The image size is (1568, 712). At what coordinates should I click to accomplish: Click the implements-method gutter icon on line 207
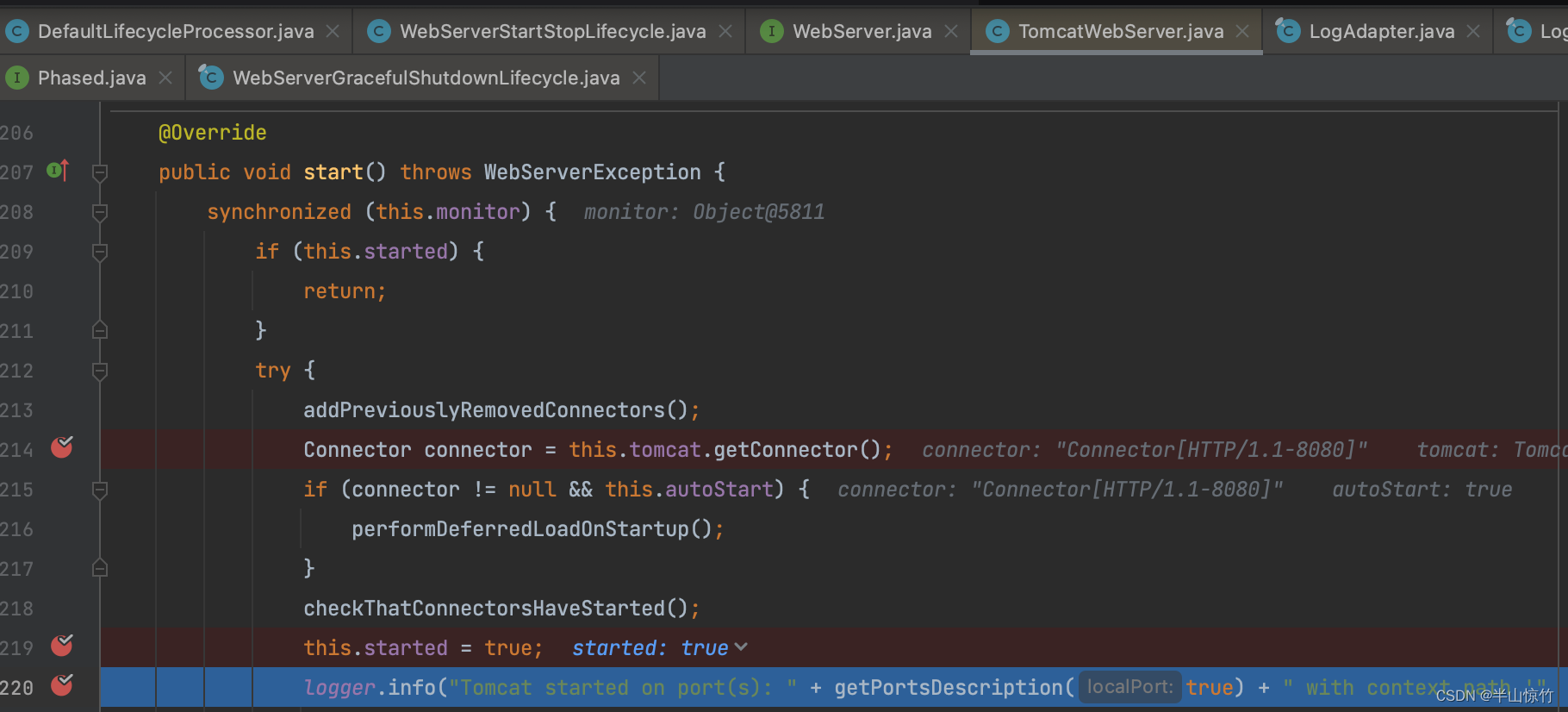tap(58, 171)
